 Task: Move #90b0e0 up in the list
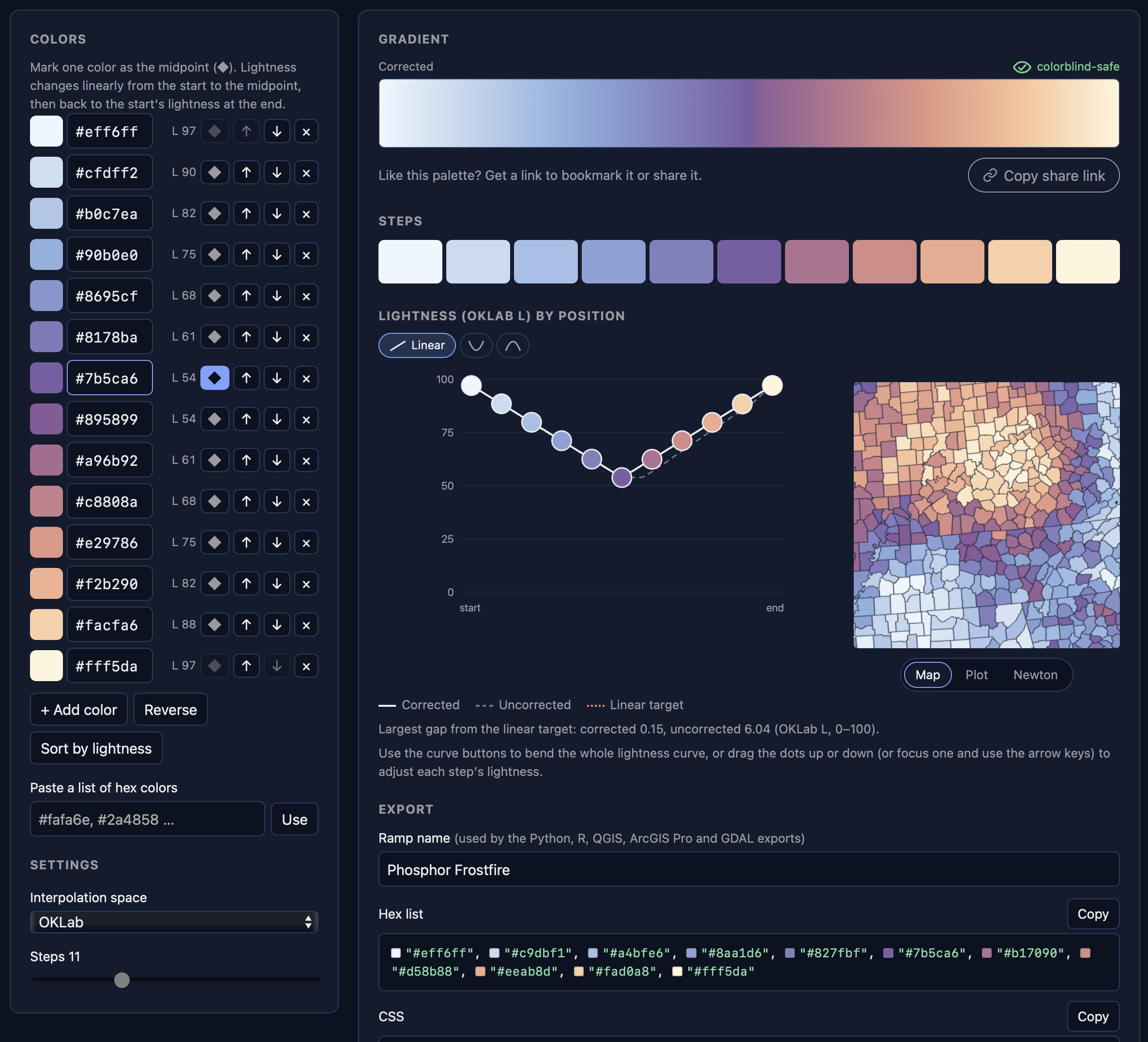(246, 254)
